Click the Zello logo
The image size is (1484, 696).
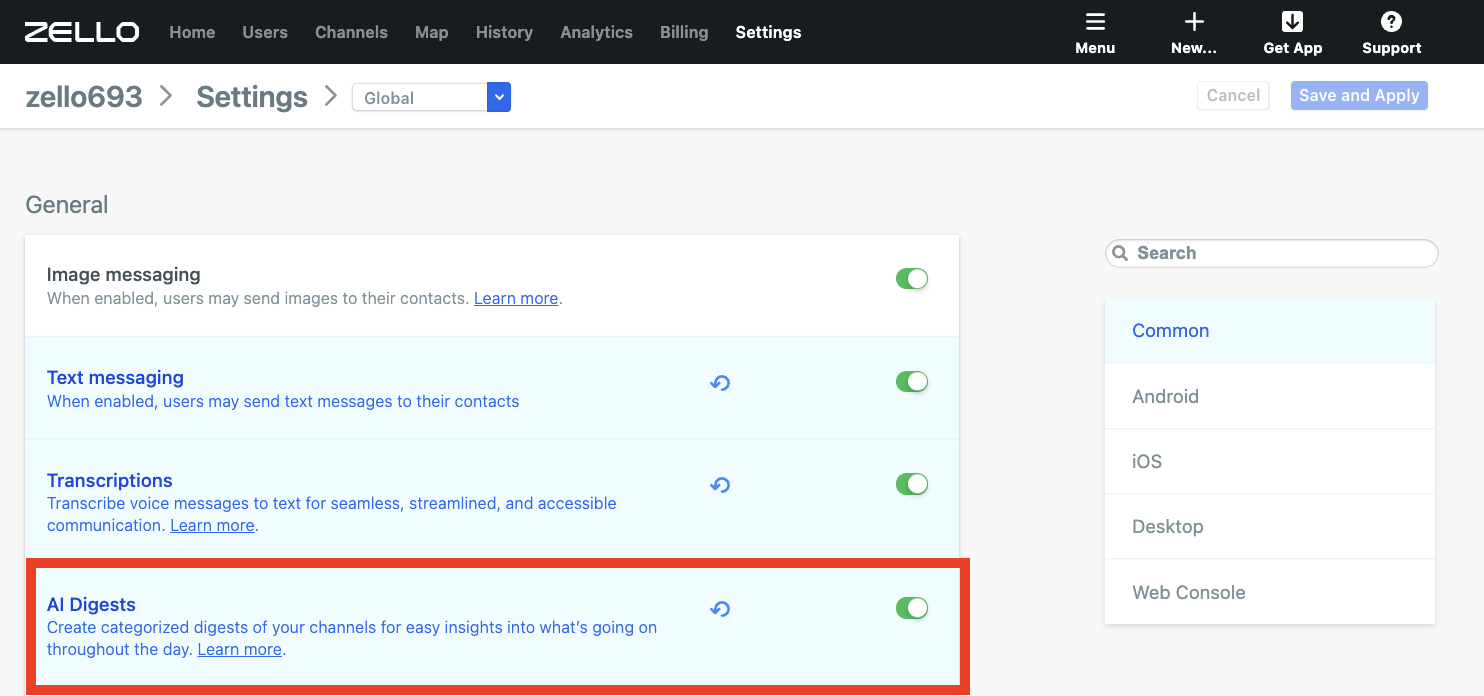coord(82,32)
